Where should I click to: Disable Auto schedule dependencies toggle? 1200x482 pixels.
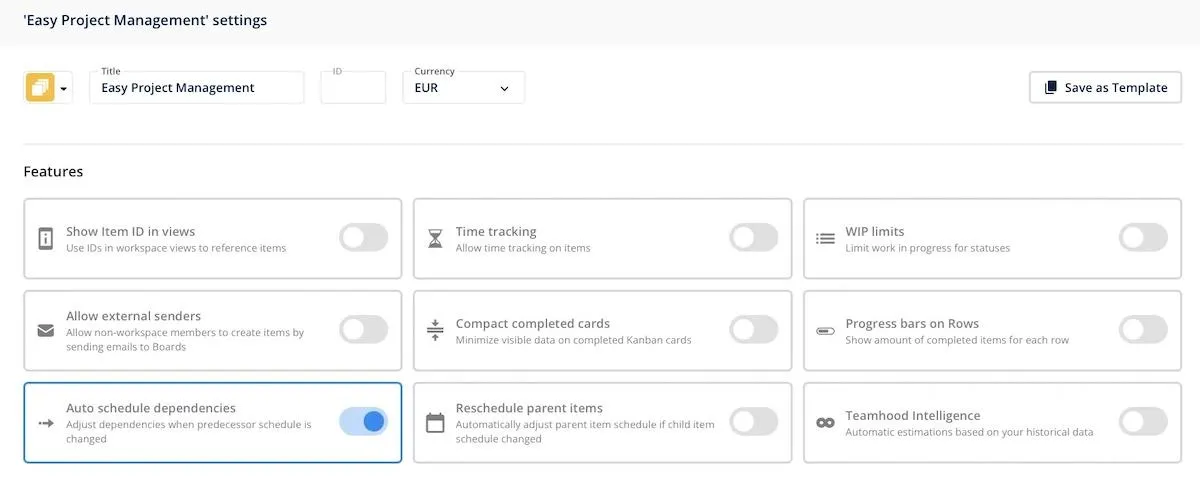point(363,421)
